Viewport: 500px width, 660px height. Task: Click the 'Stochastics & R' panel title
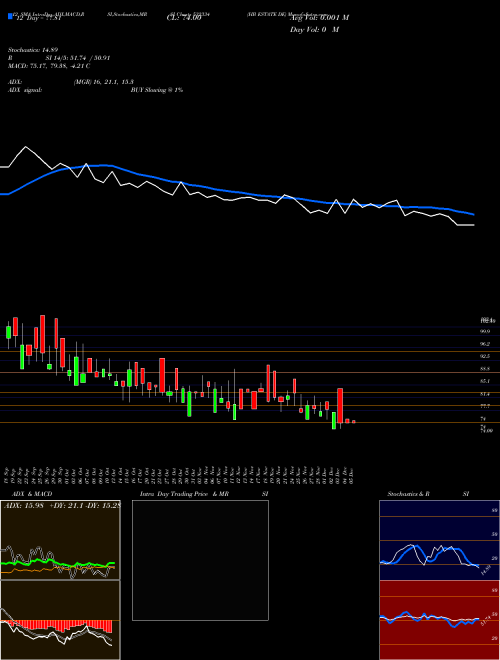[409, 494]
